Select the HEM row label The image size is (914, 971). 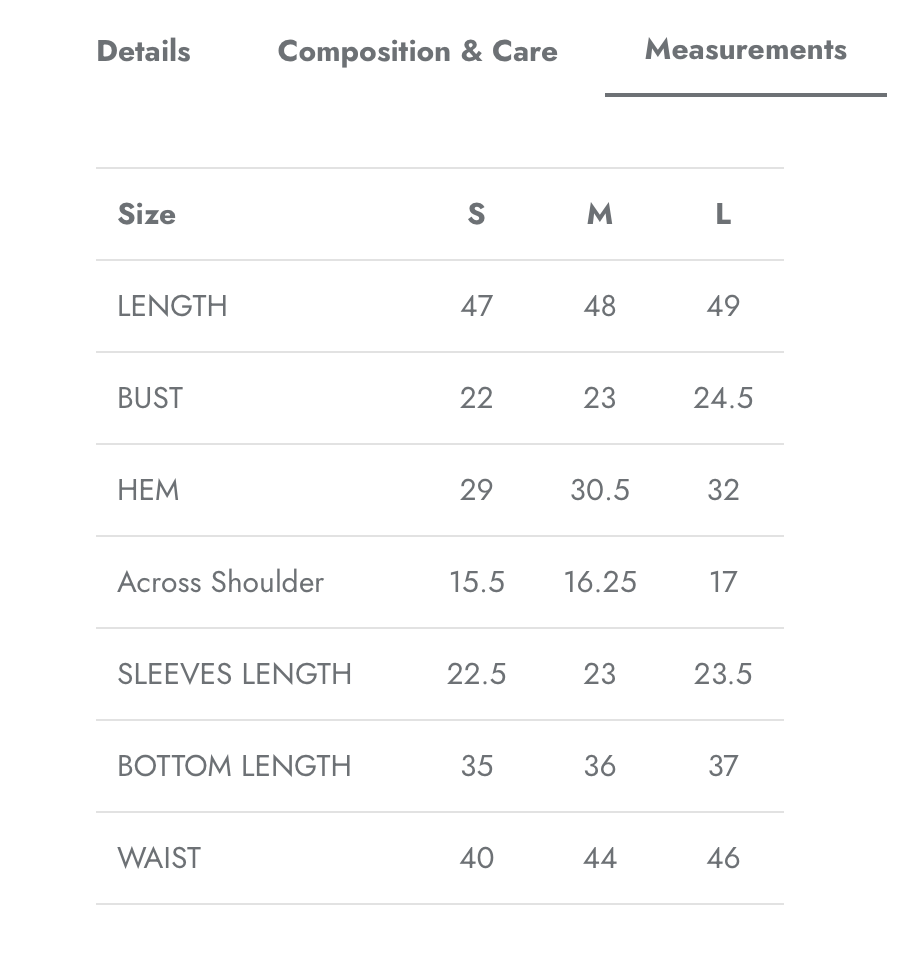[148, 490]
